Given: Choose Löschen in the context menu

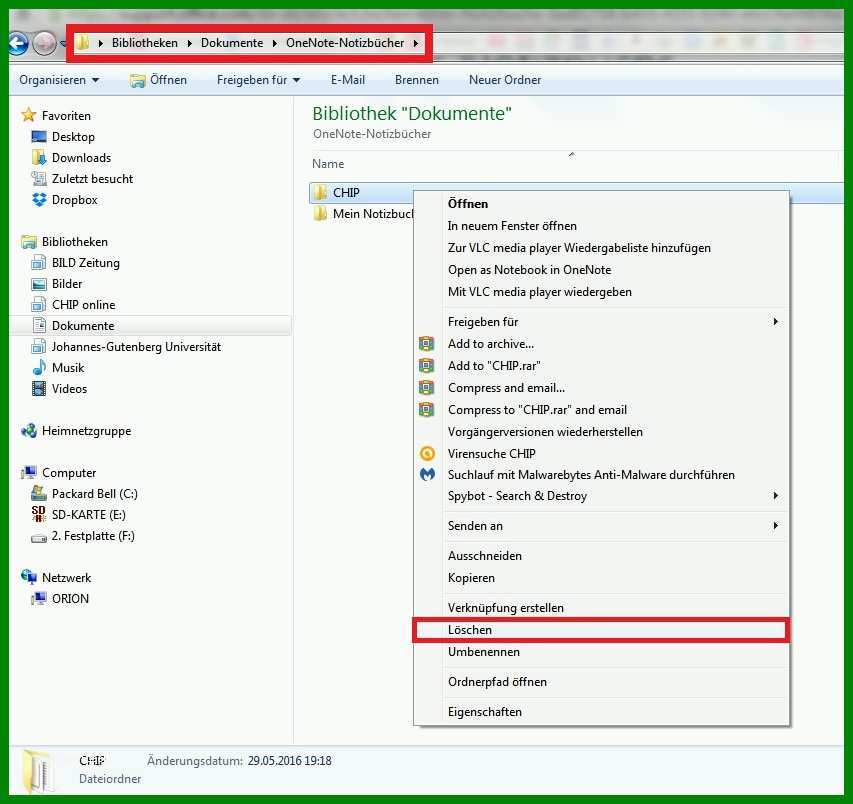Looking at the screenshot, I should (x=601, y=630).
